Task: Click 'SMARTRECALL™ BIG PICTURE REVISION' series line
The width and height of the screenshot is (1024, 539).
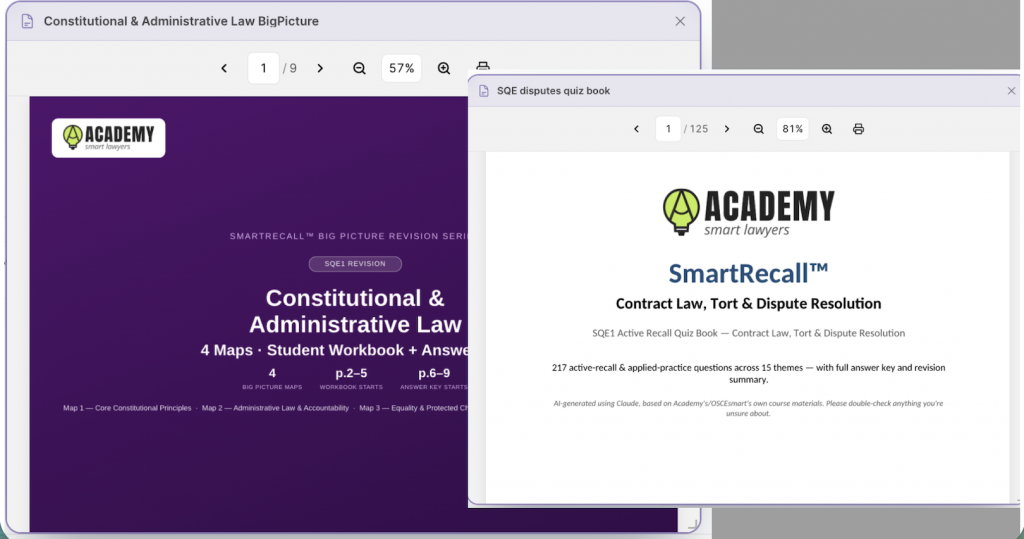Action: [349, 236]
